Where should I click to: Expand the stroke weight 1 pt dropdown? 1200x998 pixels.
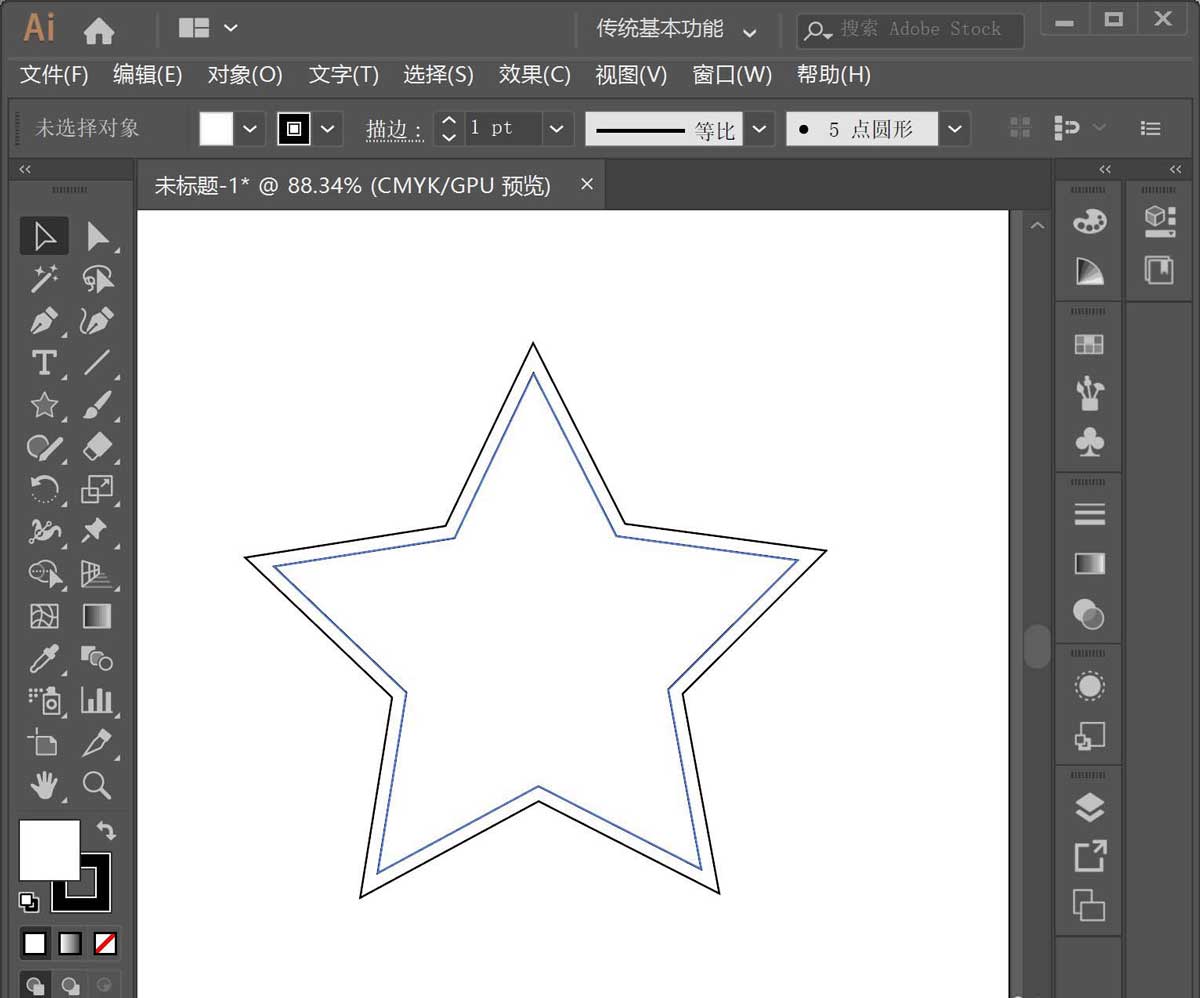(557, 128)
